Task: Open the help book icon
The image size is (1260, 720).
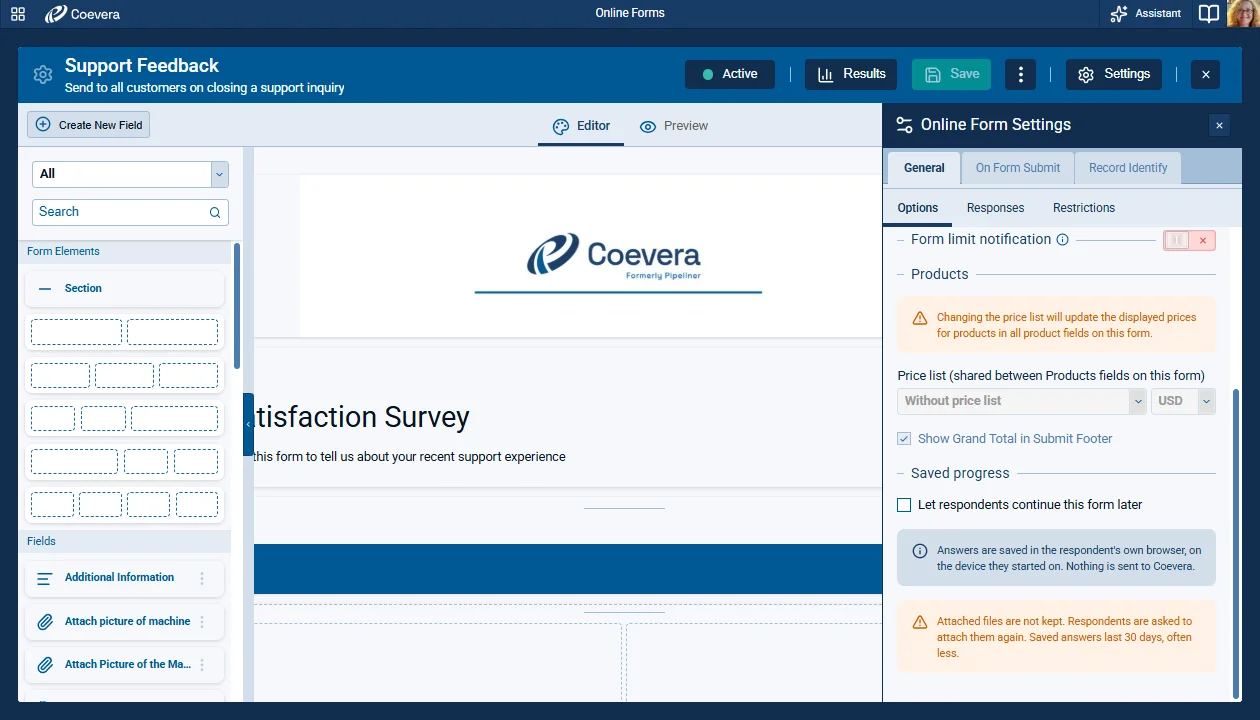Action: (x=1210, y=14)
